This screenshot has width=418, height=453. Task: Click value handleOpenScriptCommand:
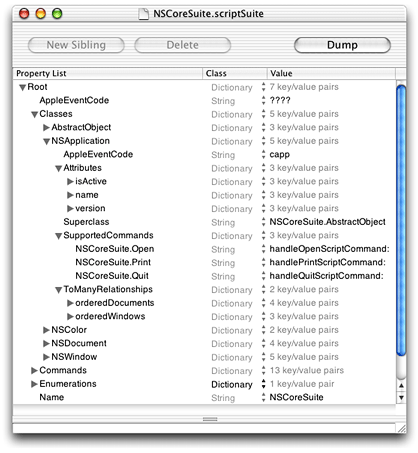pos(329,249)
